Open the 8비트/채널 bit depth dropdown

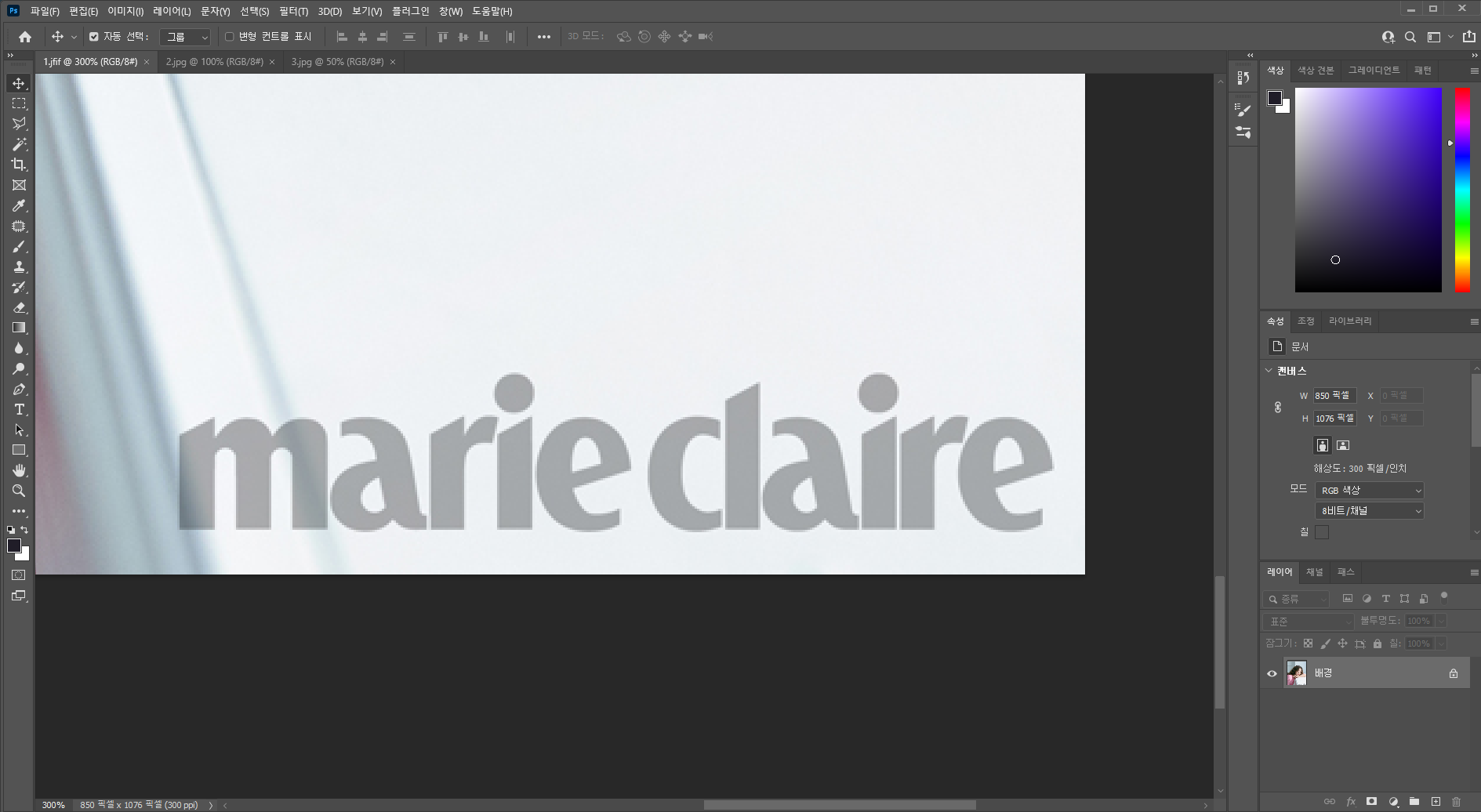coord(1370,511)
